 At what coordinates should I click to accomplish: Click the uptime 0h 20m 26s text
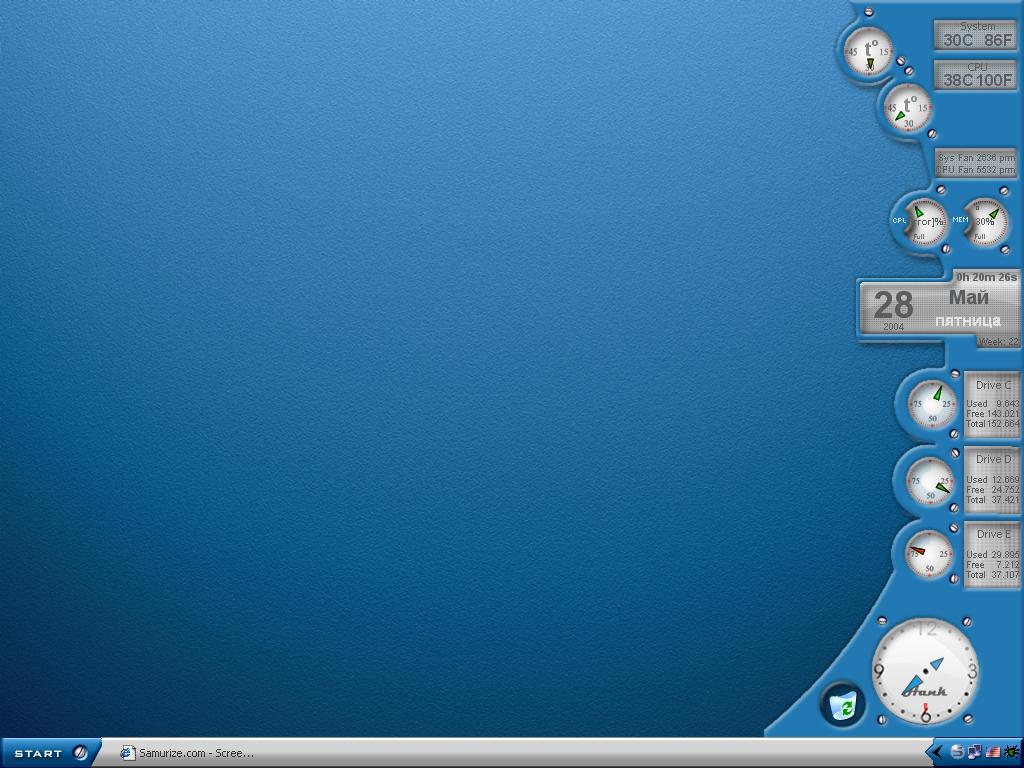(x=986, y=277)
